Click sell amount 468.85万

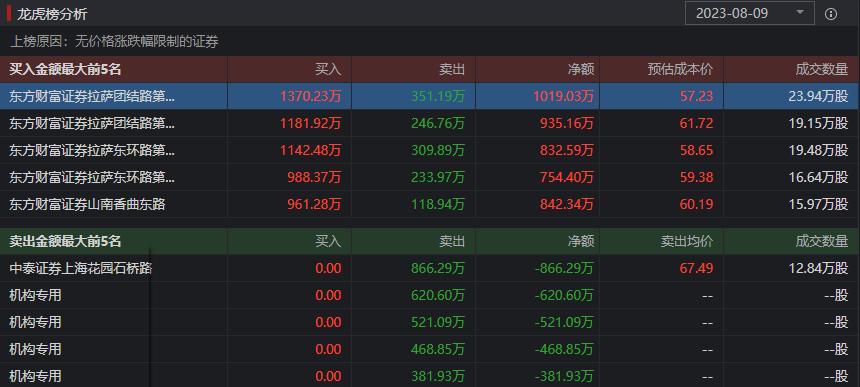coord(438,349)
